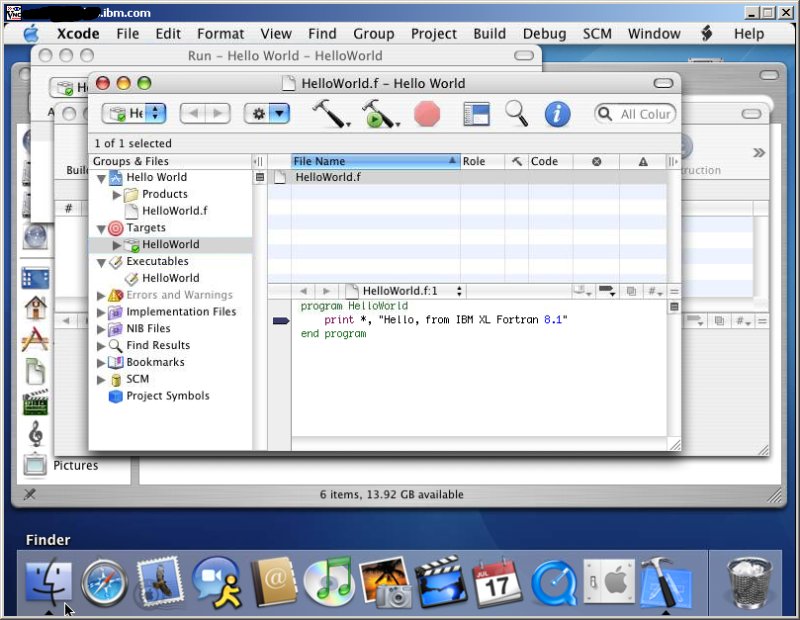Screen dimensions: 800x620
Task: Select Project Symbols in the sidebar
Action: point(167,396)
